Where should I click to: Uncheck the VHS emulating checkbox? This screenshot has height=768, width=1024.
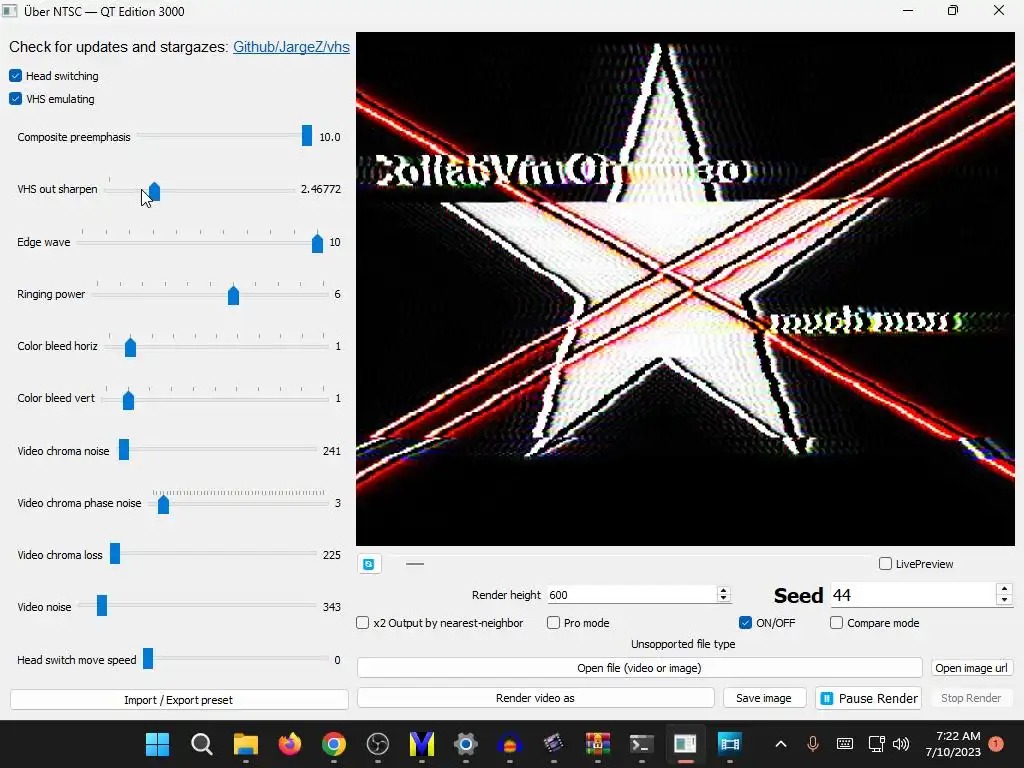point(16,99)
